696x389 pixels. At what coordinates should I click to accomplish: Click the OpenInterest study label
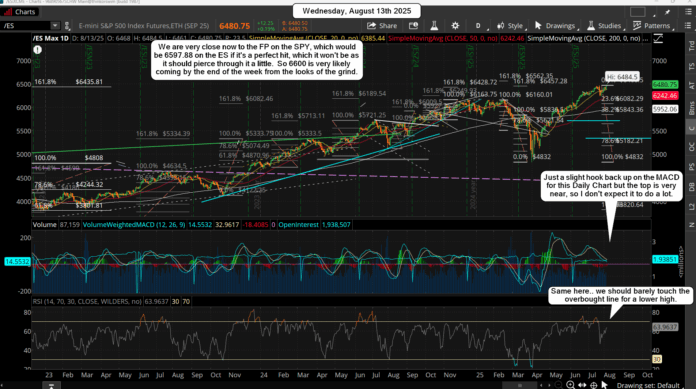coord(298,225)
